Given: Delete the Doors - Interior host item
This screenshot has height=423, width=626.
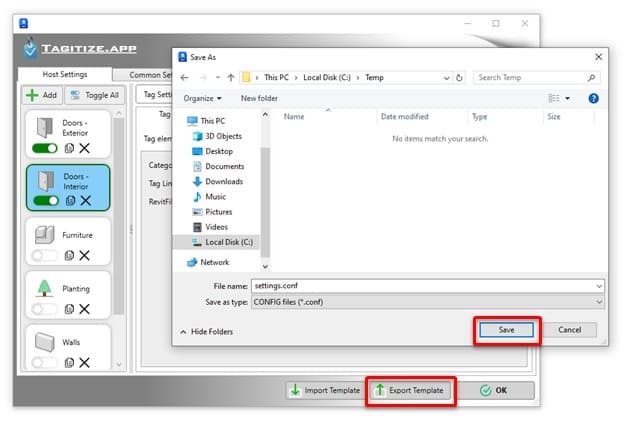Looking at the screenshot, I should [x=86, y=201].
